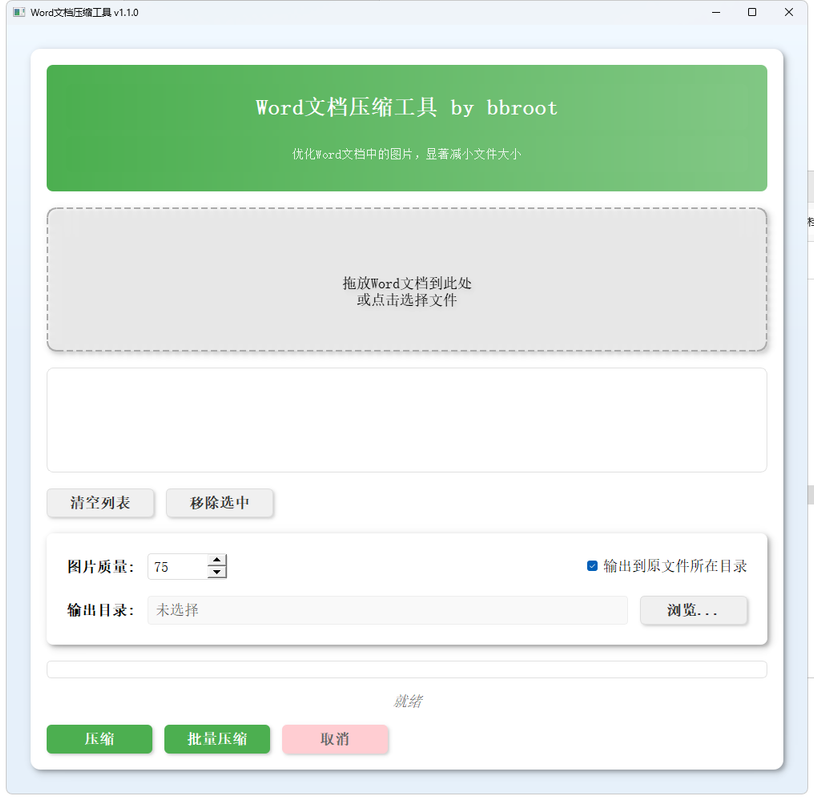
Task: Toggle the 输出到原文件所在目录 checkbox
Action: coord(592,566)
